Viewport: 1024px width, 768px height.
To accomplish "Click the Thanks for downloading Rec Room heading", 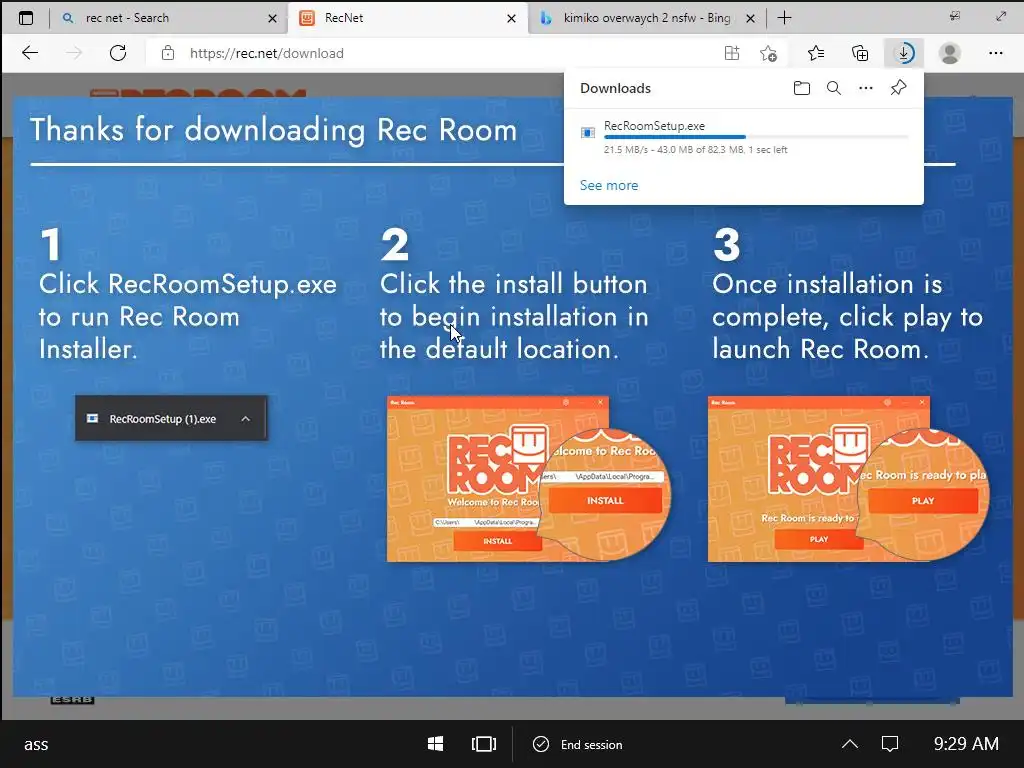I will point(274,129).
